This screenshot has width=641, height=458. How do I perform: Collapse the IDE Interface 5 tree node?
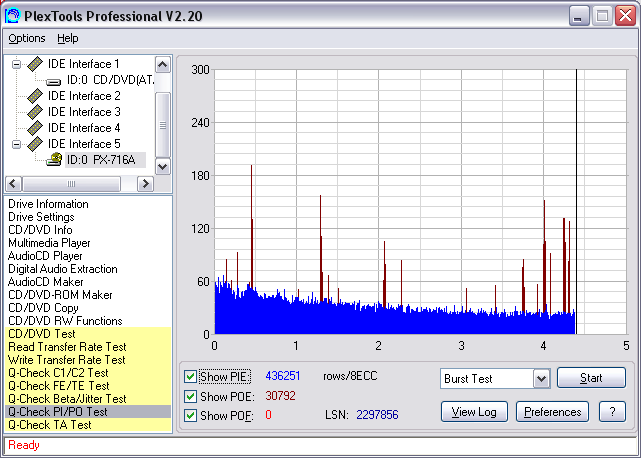click(16, 144)
